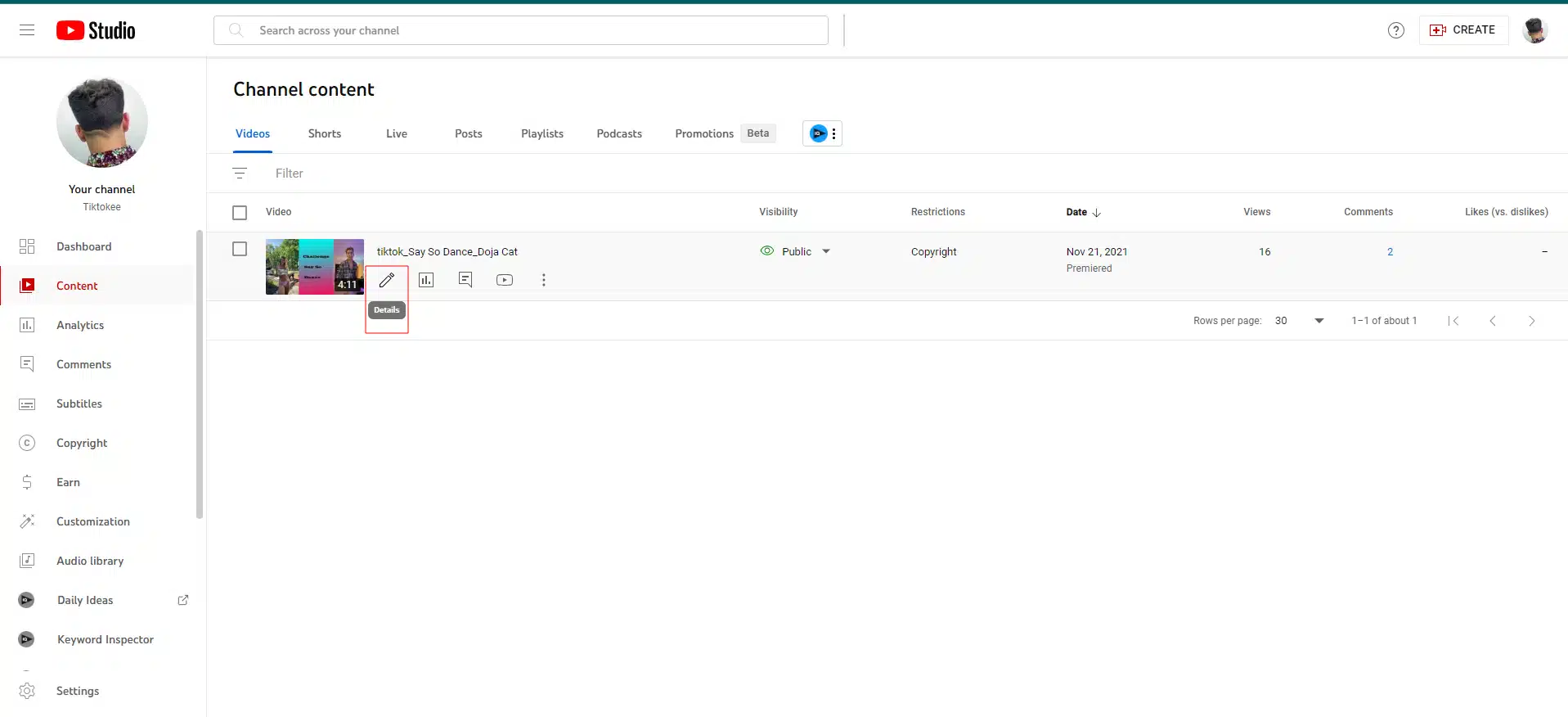Expand the Public visibility dropdown
This screenshot has width=1568, height=717.
coord(826,251)
